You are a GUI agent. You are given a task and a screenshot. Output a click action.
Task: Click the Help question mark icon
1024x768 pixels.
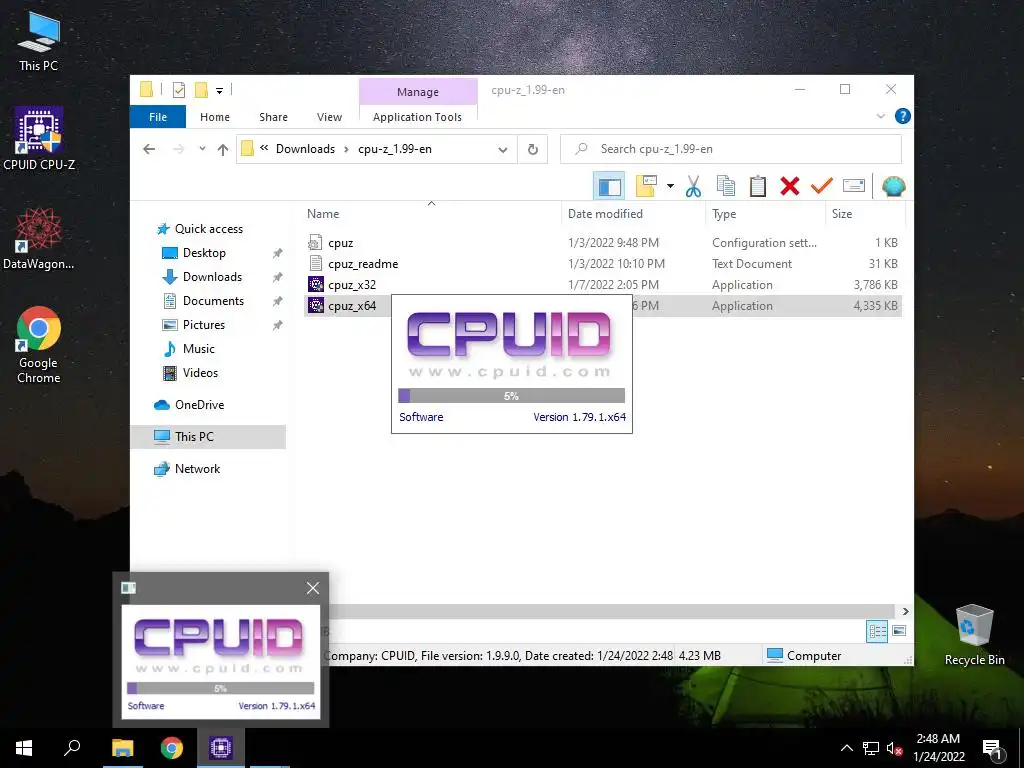(903, 116)
